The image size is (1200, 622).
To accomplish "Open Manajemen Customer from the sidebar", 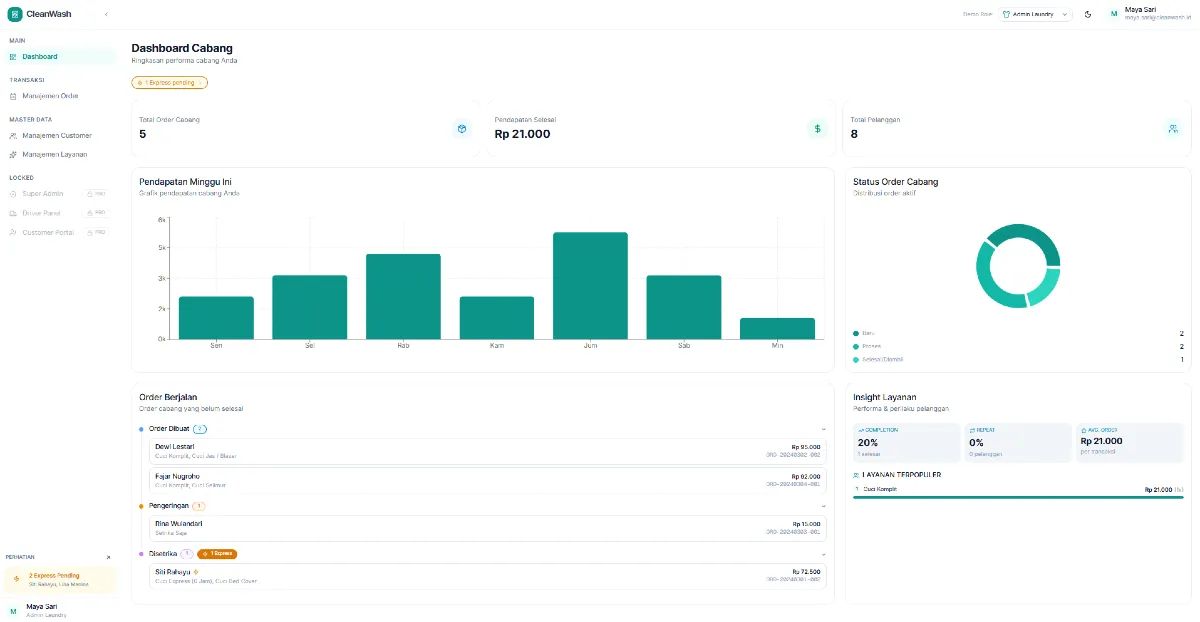I will tap(60, 135).
